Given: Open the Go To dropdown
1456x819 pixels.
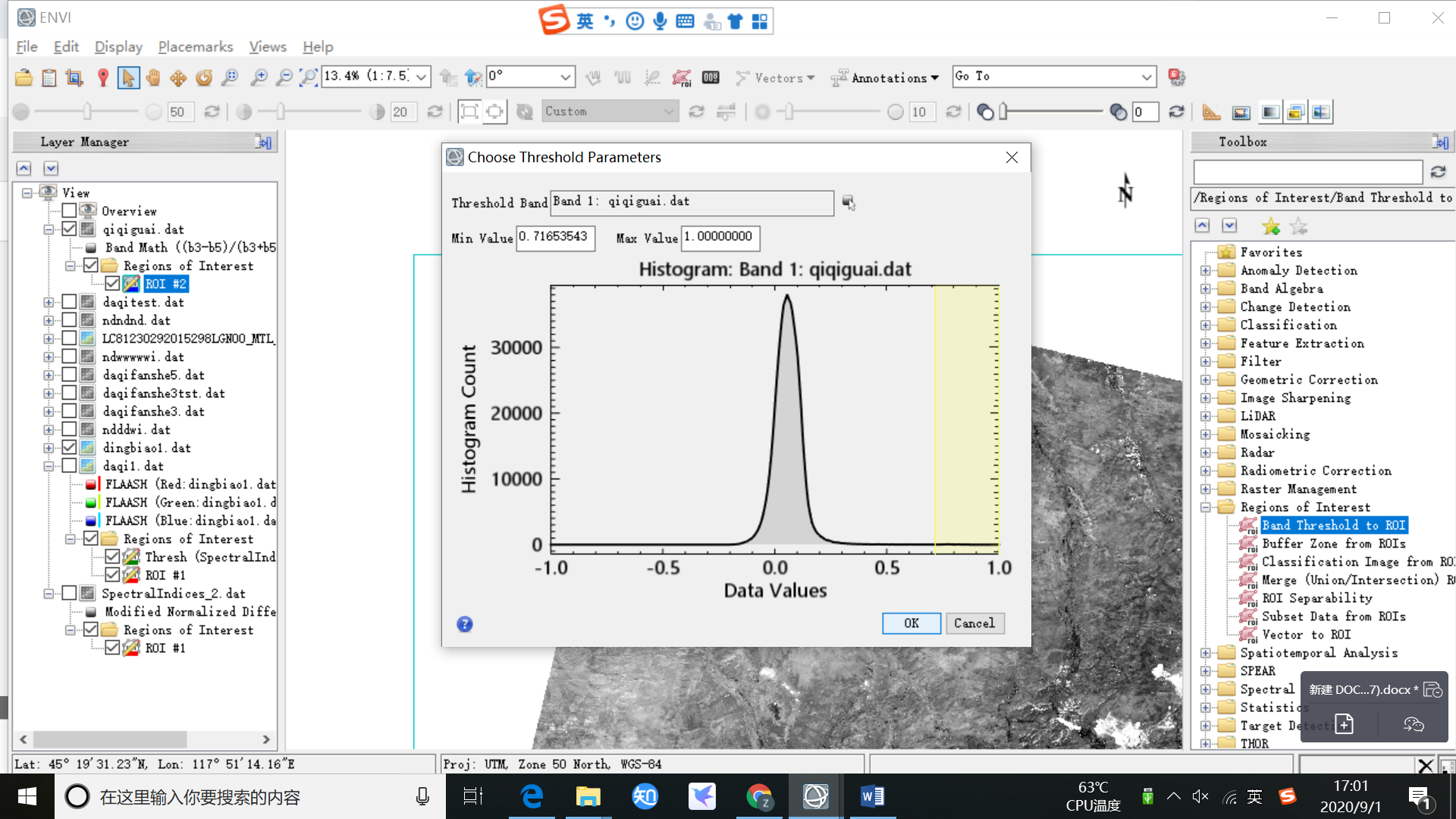Looking at the screenshot, I should [1147, 77].
